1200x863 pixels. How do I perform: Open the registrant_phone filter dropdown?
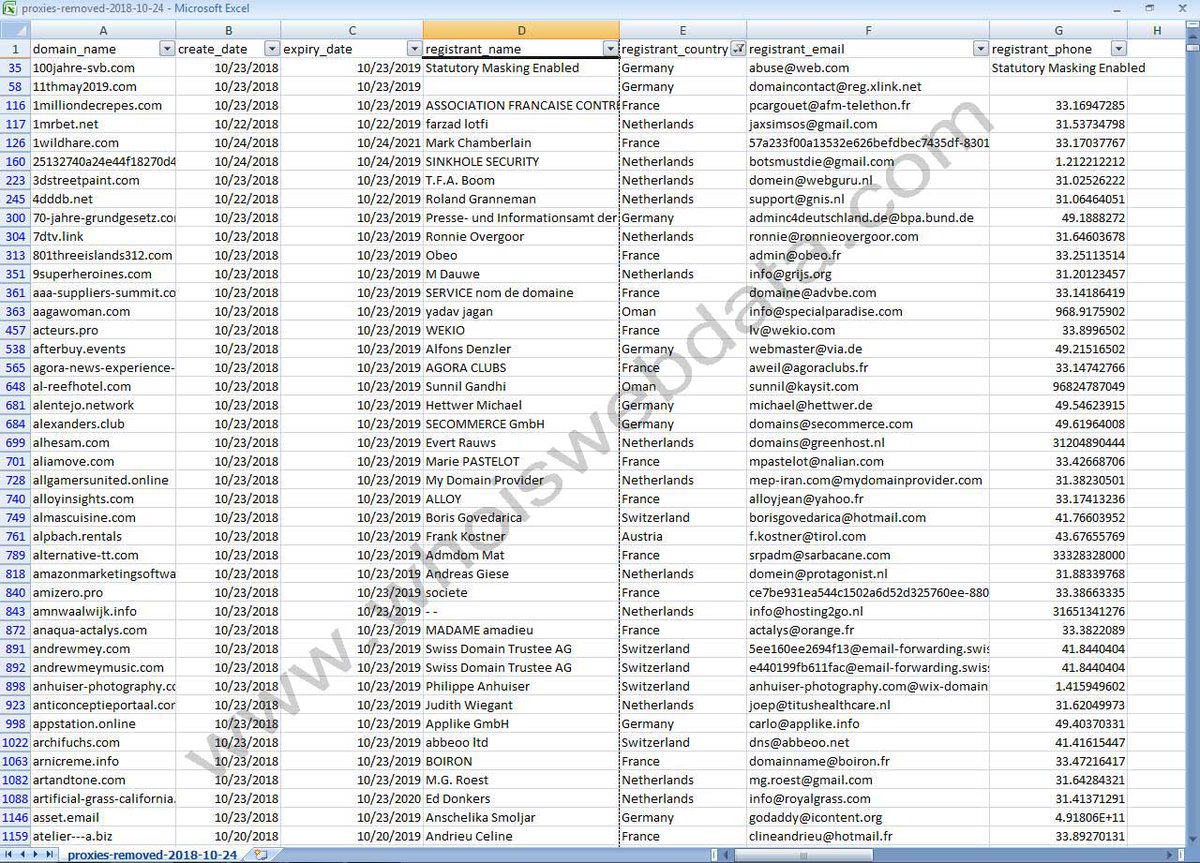pyautogui.click(x=1118, y=49)
